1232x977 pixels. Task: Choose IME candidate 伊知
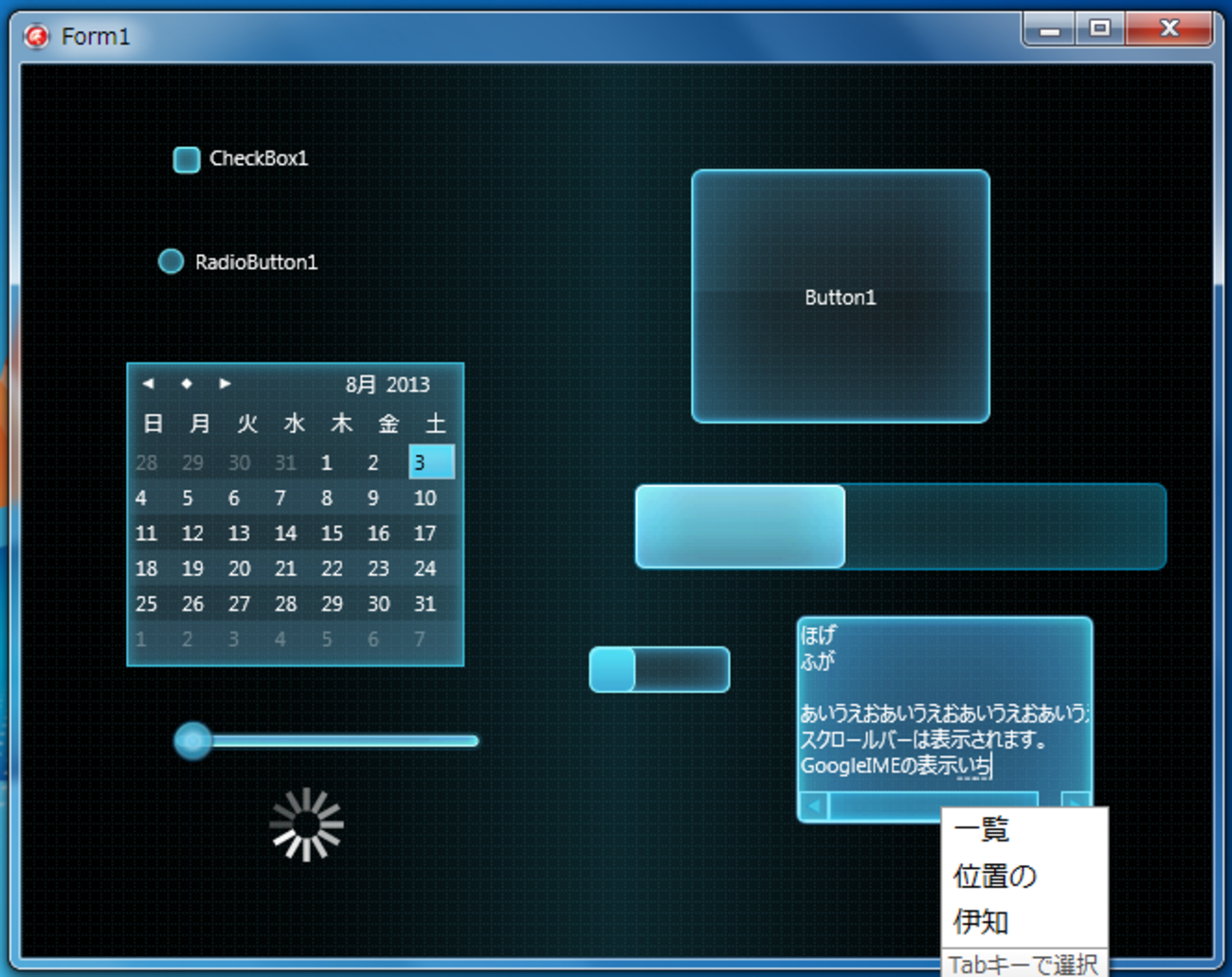point(981,922)
